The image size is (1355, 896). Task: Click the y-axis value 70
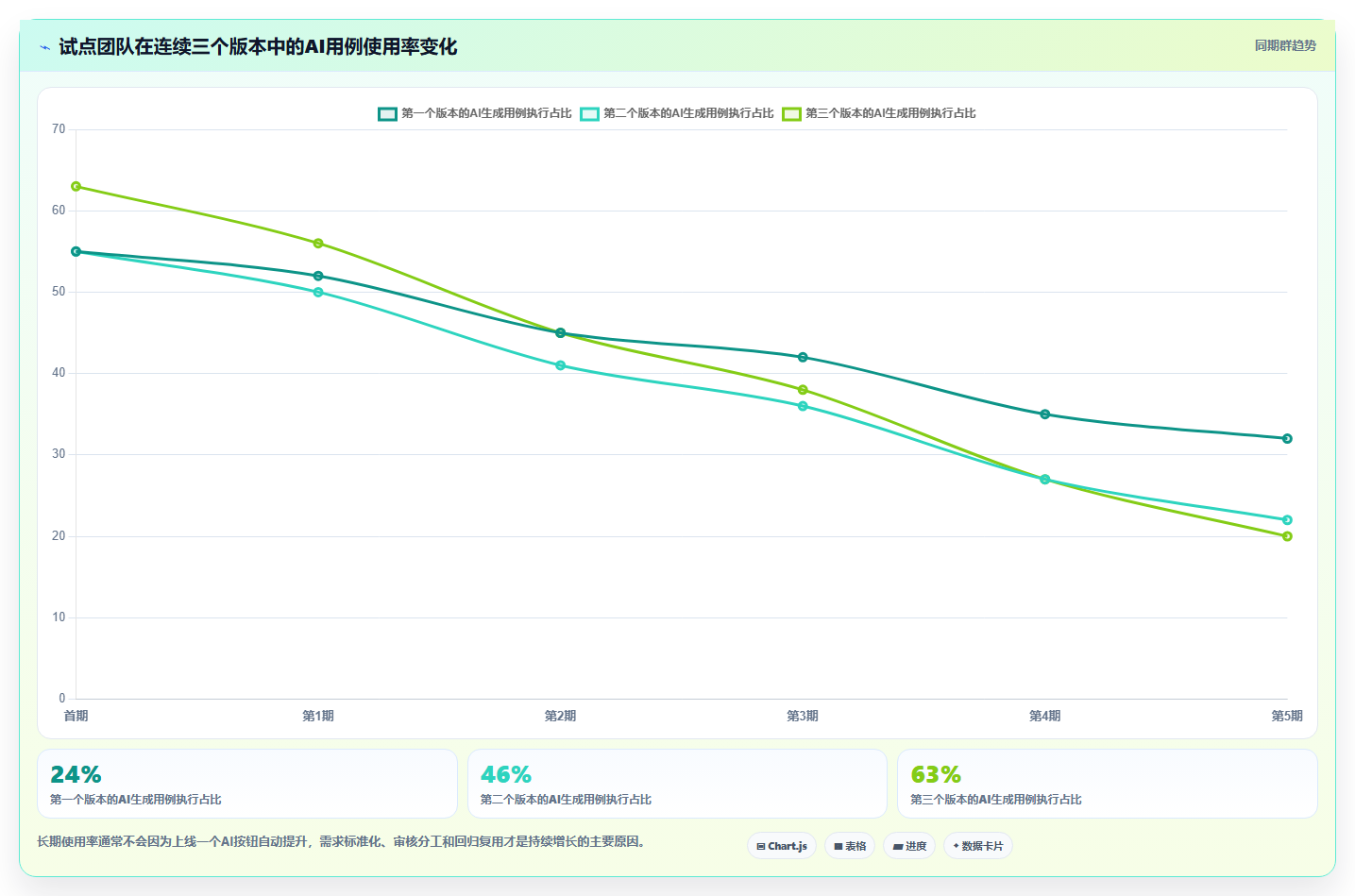(x=59, y=129)
